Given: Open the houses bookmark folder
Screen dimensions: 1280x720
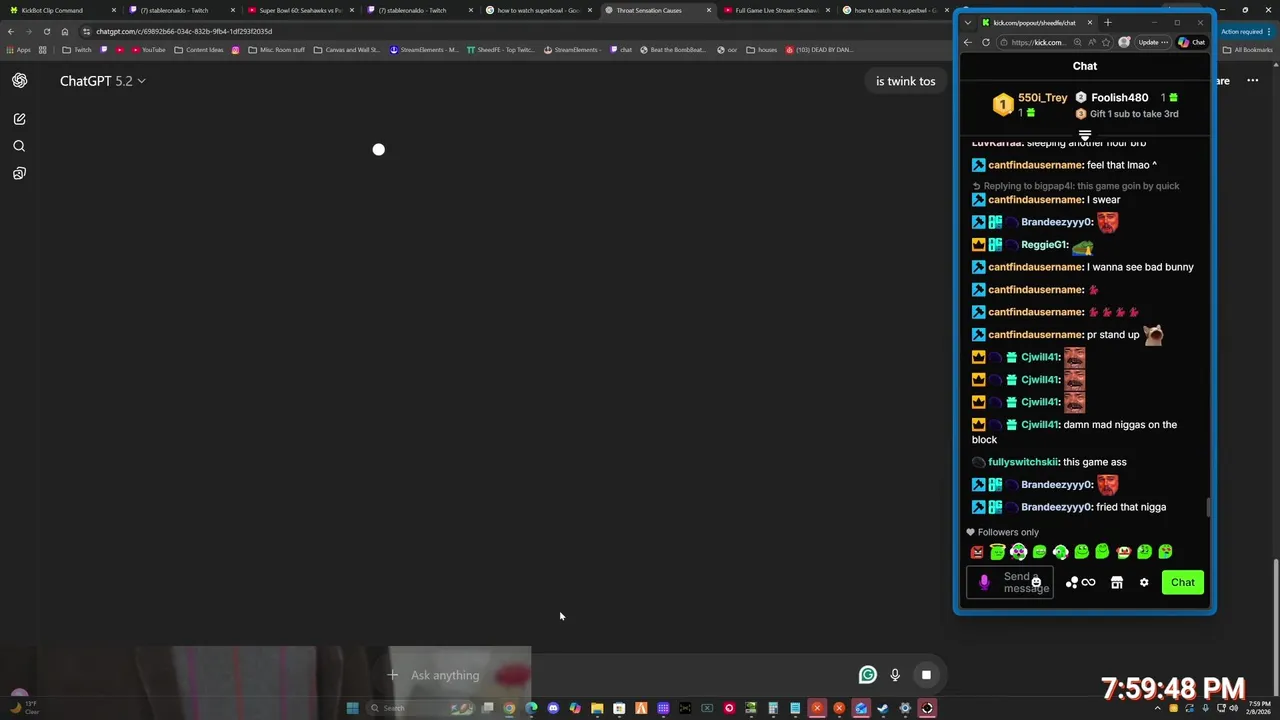Looking at the screenshot, I should pos(762,49).
